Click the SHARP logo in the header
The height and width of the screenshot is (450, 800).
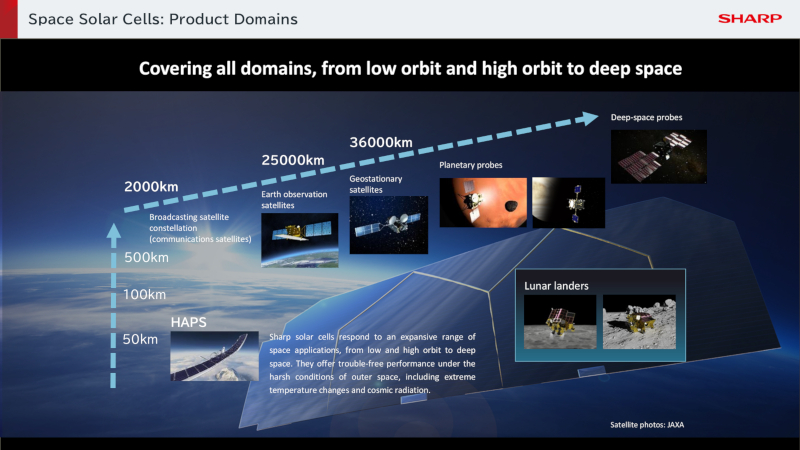click(750, 18)
